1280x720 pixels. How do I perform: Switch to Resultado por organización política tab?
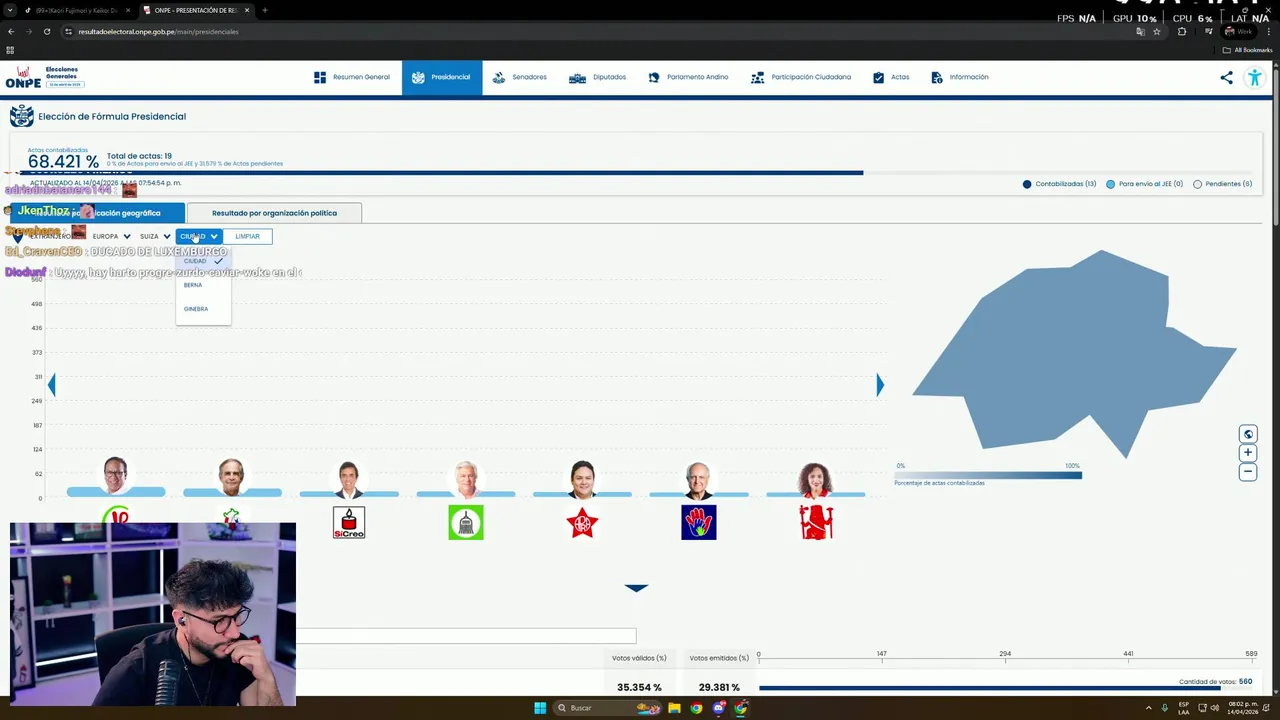[x=274, y=213]
